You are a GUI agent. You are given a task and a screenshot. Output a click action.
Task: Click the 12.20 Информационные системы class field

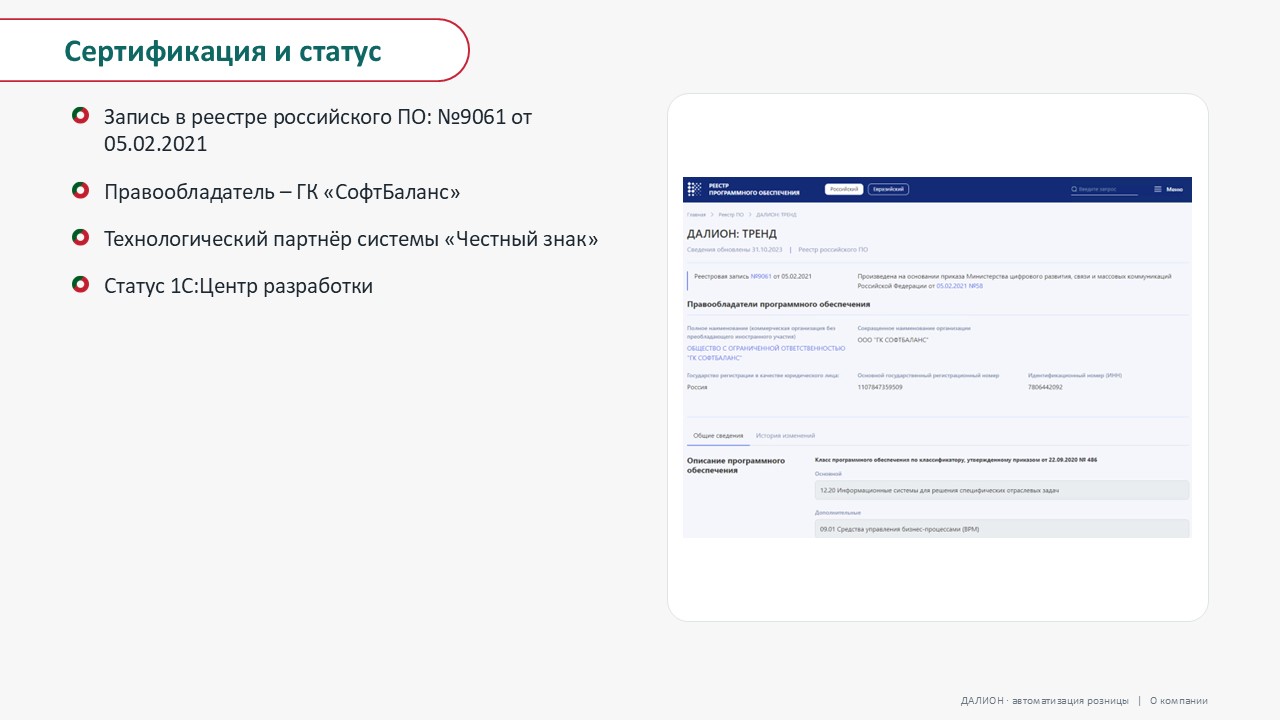pyautogui.click(x=1002, y=490)
